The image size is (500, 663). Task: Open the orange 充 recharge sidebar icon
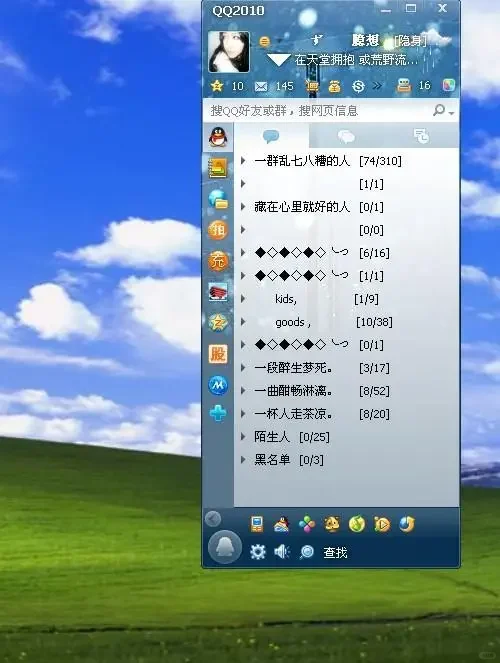pyautogui.click(x=218, y=261)
